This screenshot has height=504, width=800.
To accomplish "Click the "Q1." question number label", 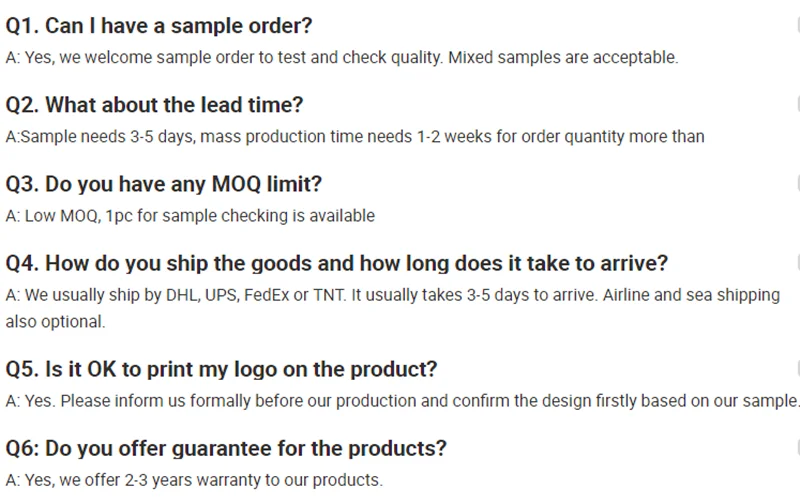I will [22, 26].
